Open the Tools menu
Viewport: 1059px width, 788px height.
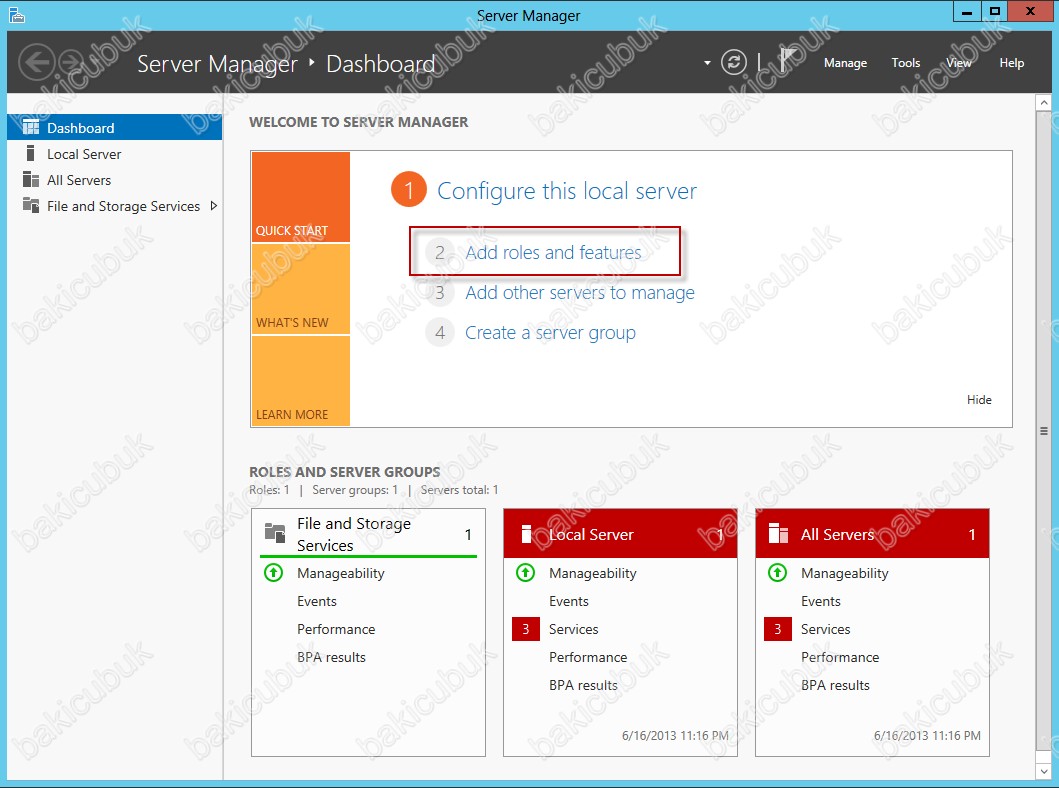[x=906, y=63]
